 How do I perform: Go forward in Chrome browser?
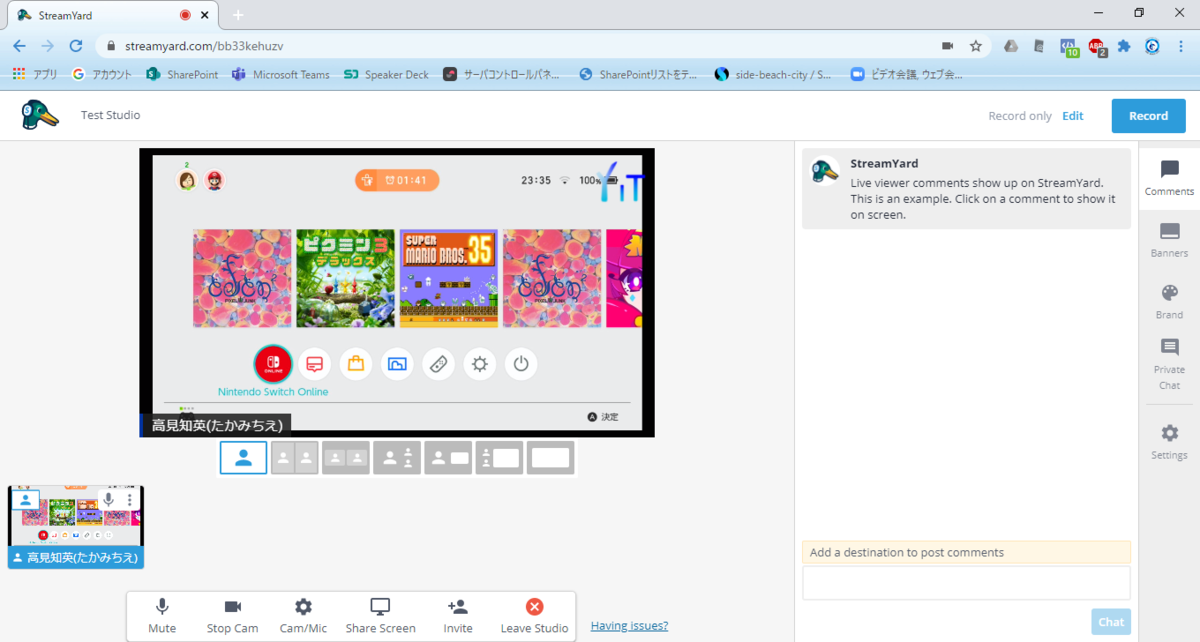48,46
